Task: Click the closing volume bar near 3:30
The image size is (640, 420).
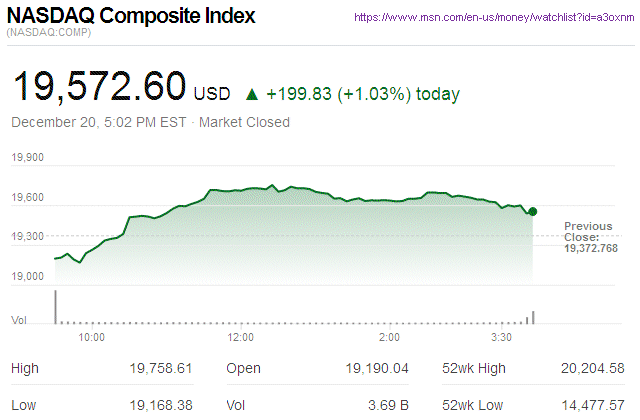Action: click(534, 317)
